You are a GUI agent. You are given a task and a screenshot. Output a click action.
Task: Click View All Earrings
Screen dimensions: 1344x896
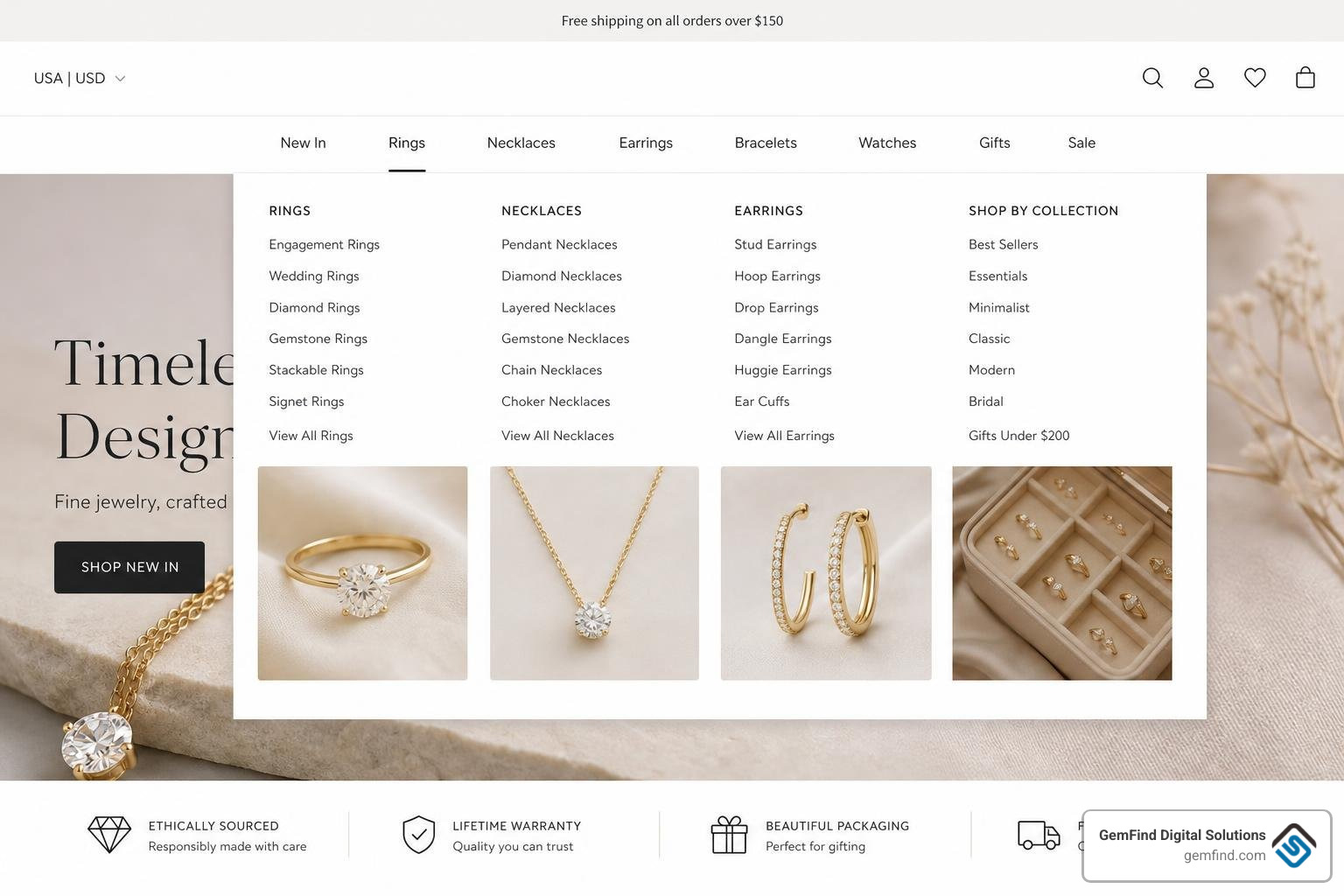coord(784,436)
